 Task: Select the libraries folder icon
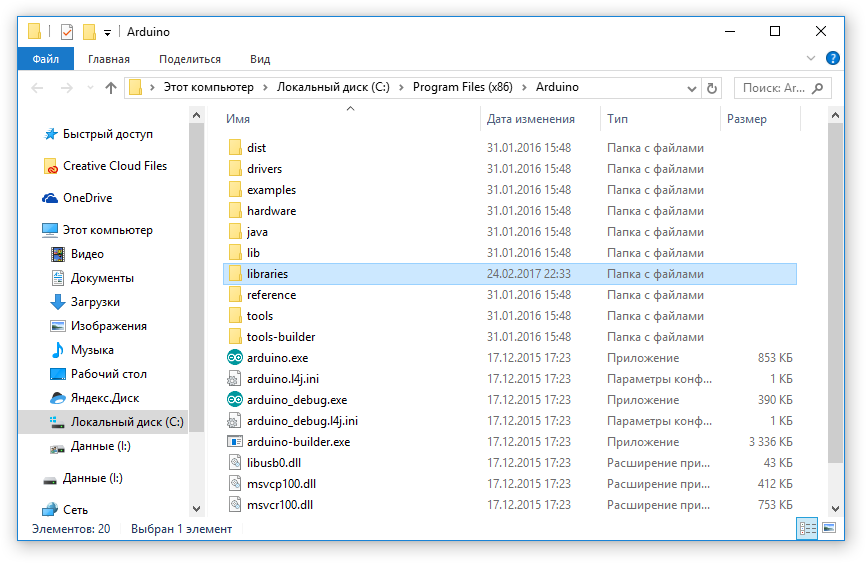235,273
